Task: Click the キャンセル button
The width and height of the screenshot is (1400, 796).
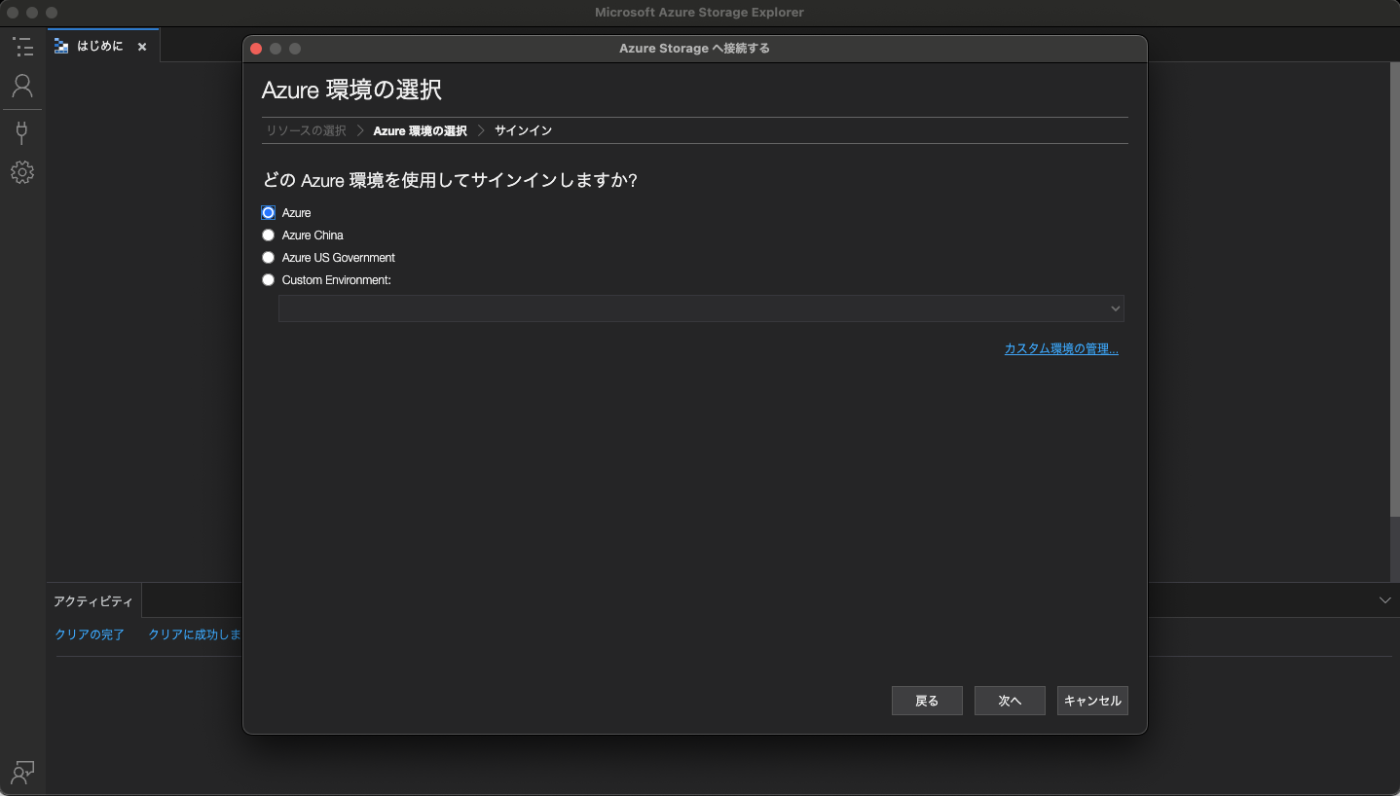Action: point(1093,701)
